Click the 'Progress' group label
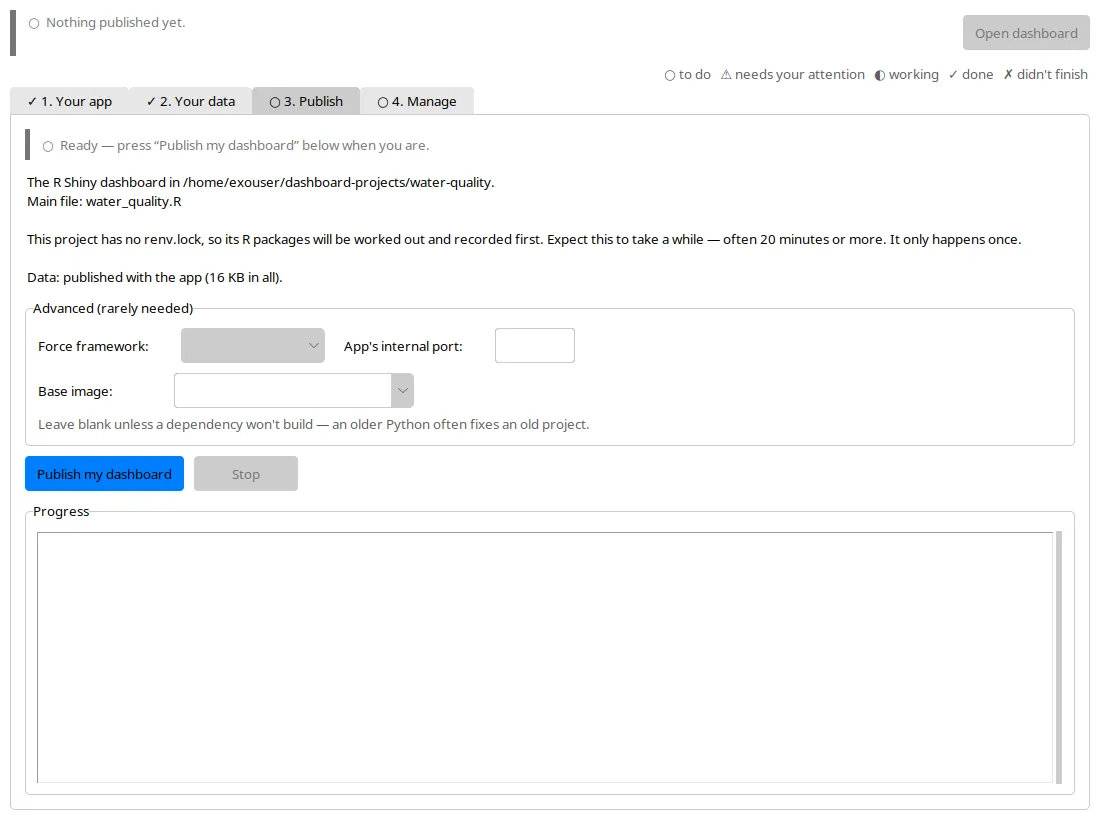The height and width of the screenshot is (820, 1100). [61, 511]
